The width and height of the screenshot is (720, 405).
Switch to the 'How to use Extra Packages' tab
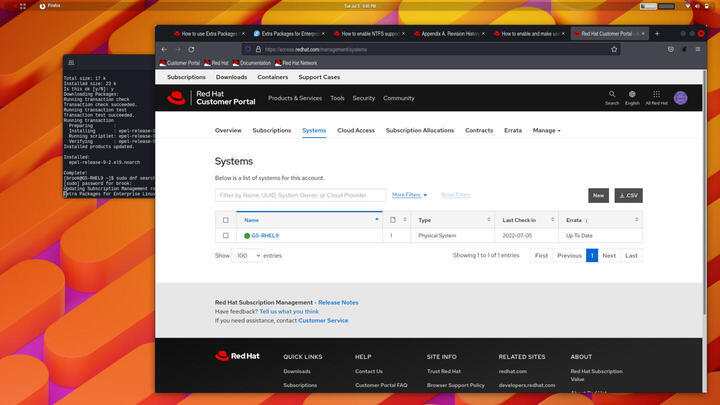[x=209, y=34]
